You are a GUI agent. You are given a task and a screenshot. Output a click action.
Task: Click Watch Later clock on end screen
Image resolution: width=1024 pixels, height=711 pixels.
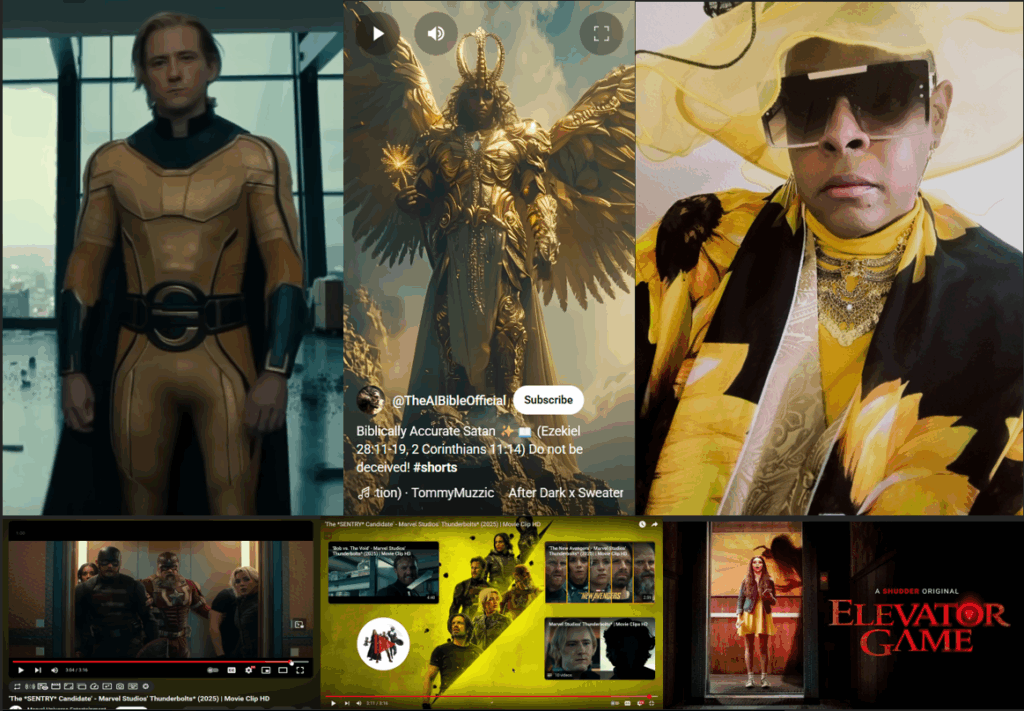click(642, 524)
